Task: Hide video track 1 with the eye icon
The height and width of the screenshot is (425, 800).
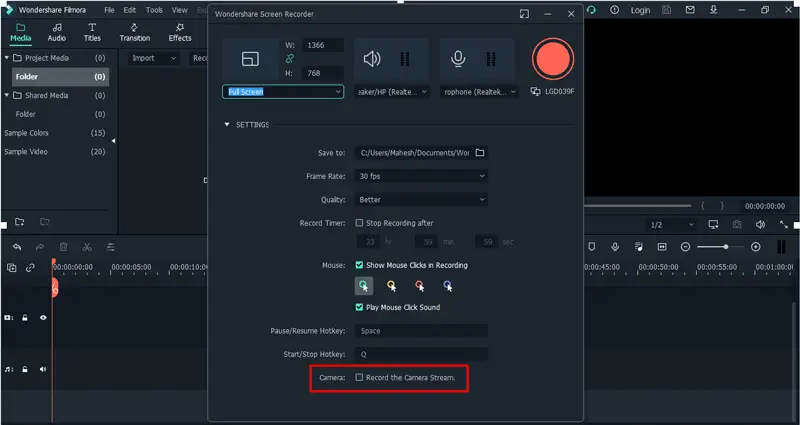Action: [43, 317]
